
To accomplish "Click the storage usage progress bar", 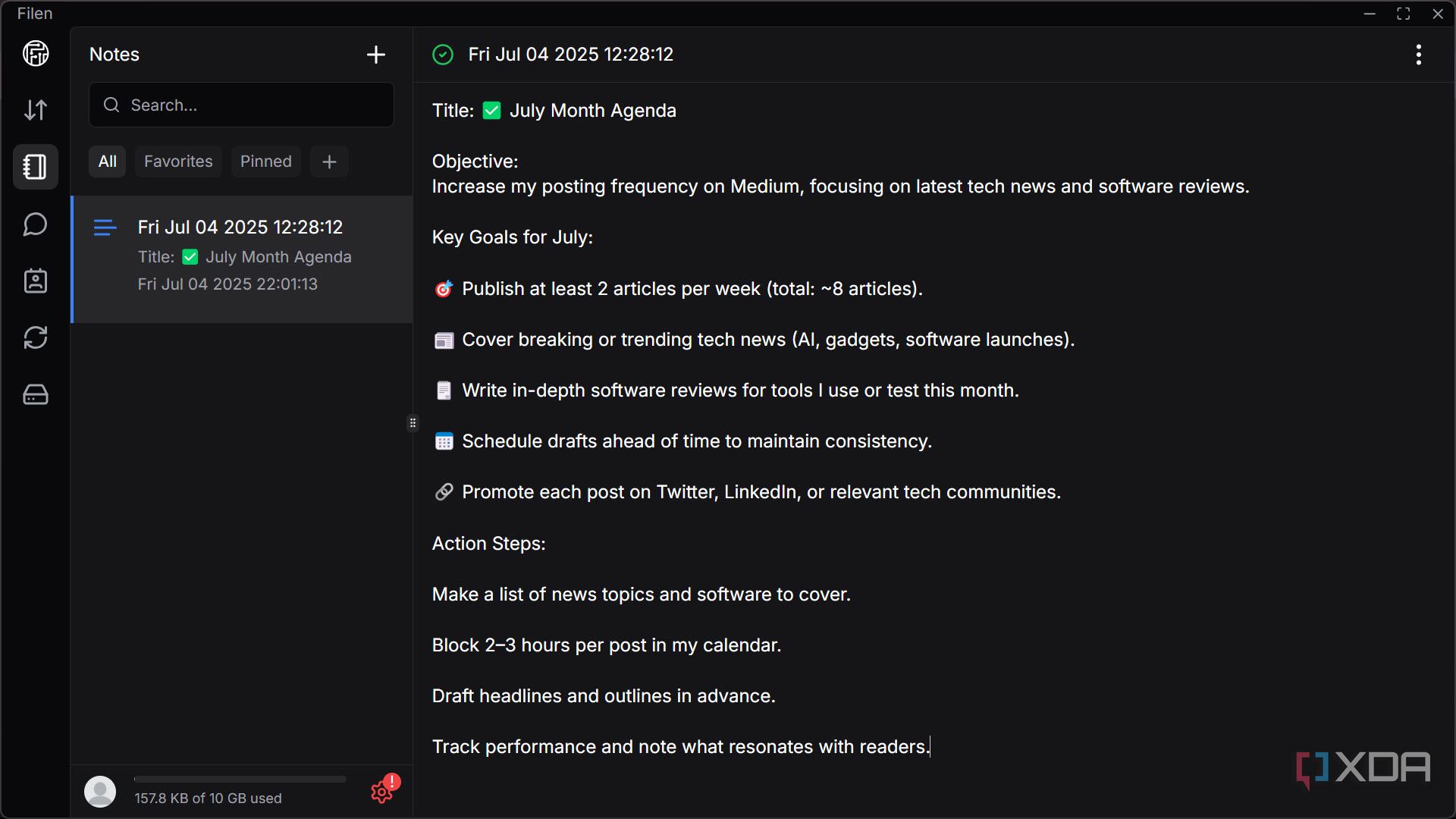I will [x=240, y=779].
